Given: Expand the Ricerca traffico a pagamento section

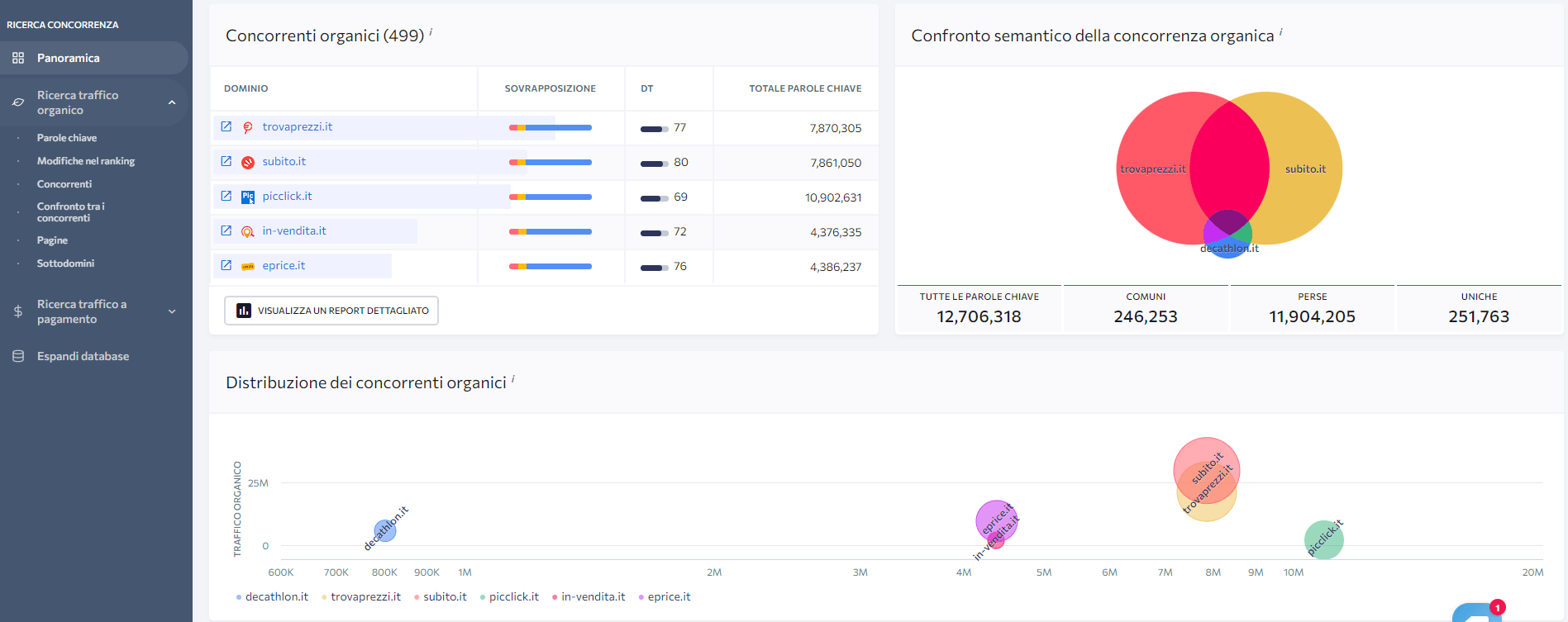Looking at the screenshot, I should (172, 311).
